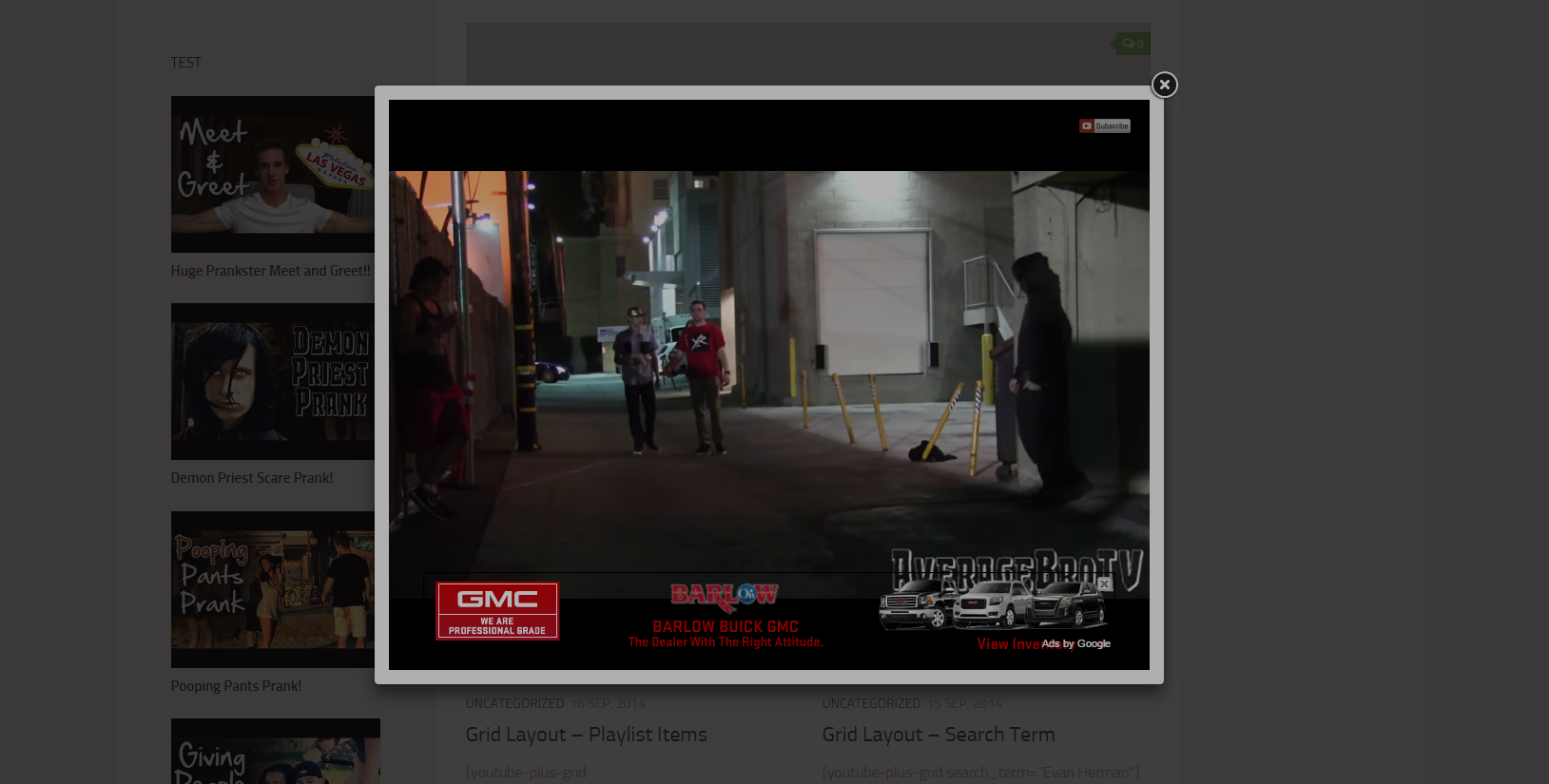Viewport: 1549px width, 784px height.
Task: Click the TEST widget heading
Action: point(185,63)
